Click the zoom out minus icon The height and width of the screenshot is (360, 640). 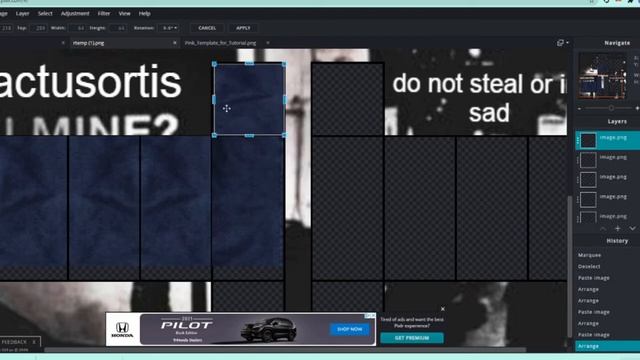coord(580,109)
